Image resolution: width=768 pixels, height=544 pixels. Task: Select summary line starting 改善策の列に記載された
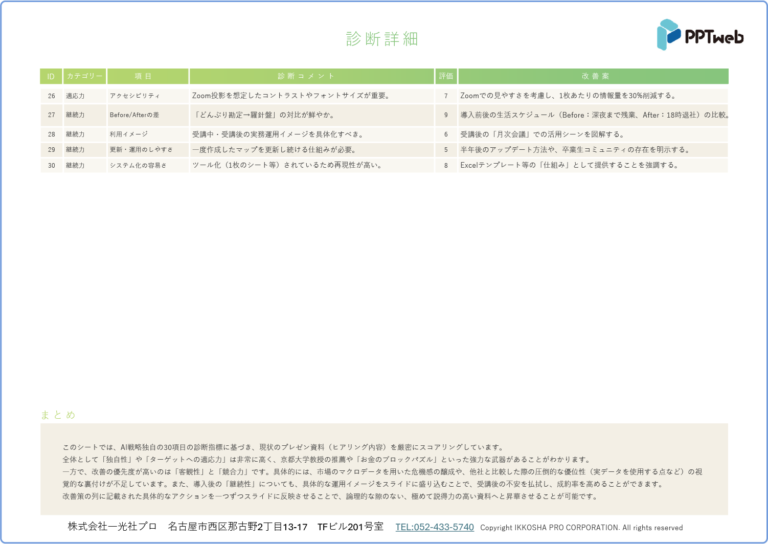pyautogui.click(x=331, y=496)
